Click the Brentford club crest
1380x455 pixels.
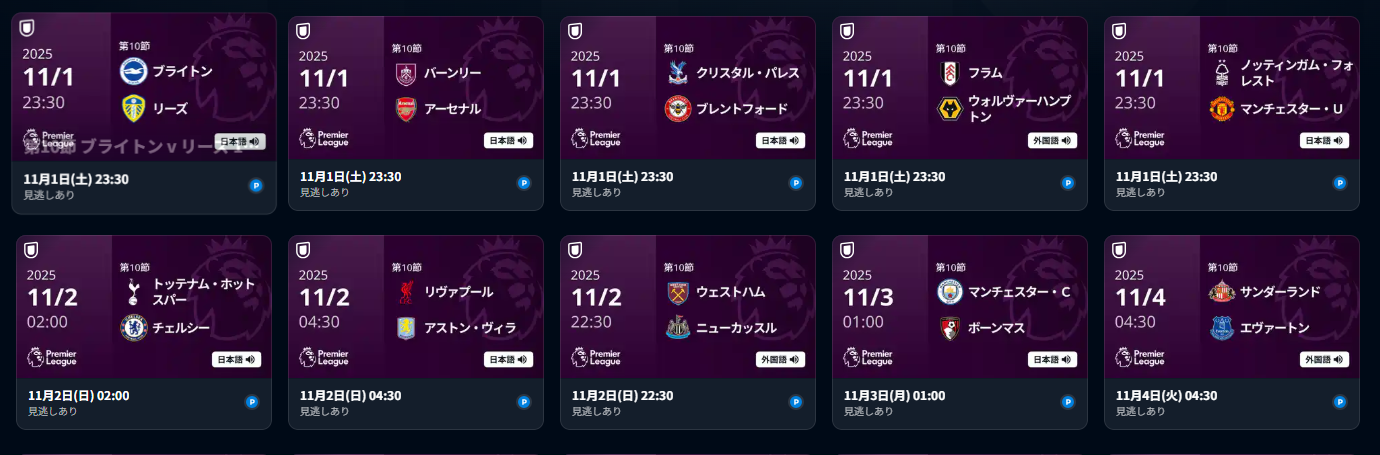pyautogui.click(x=678, y=108)
